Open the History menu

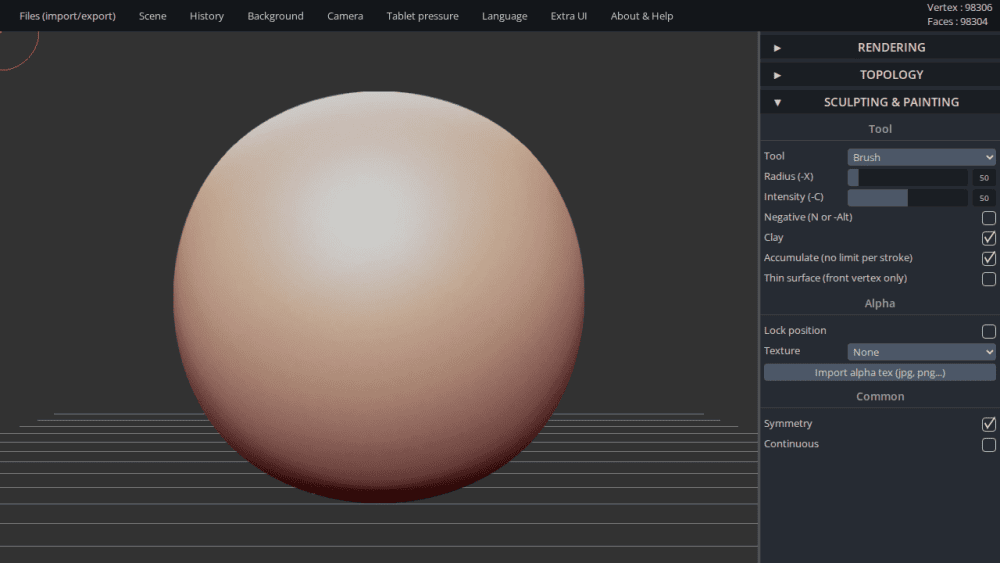(207, 16)
